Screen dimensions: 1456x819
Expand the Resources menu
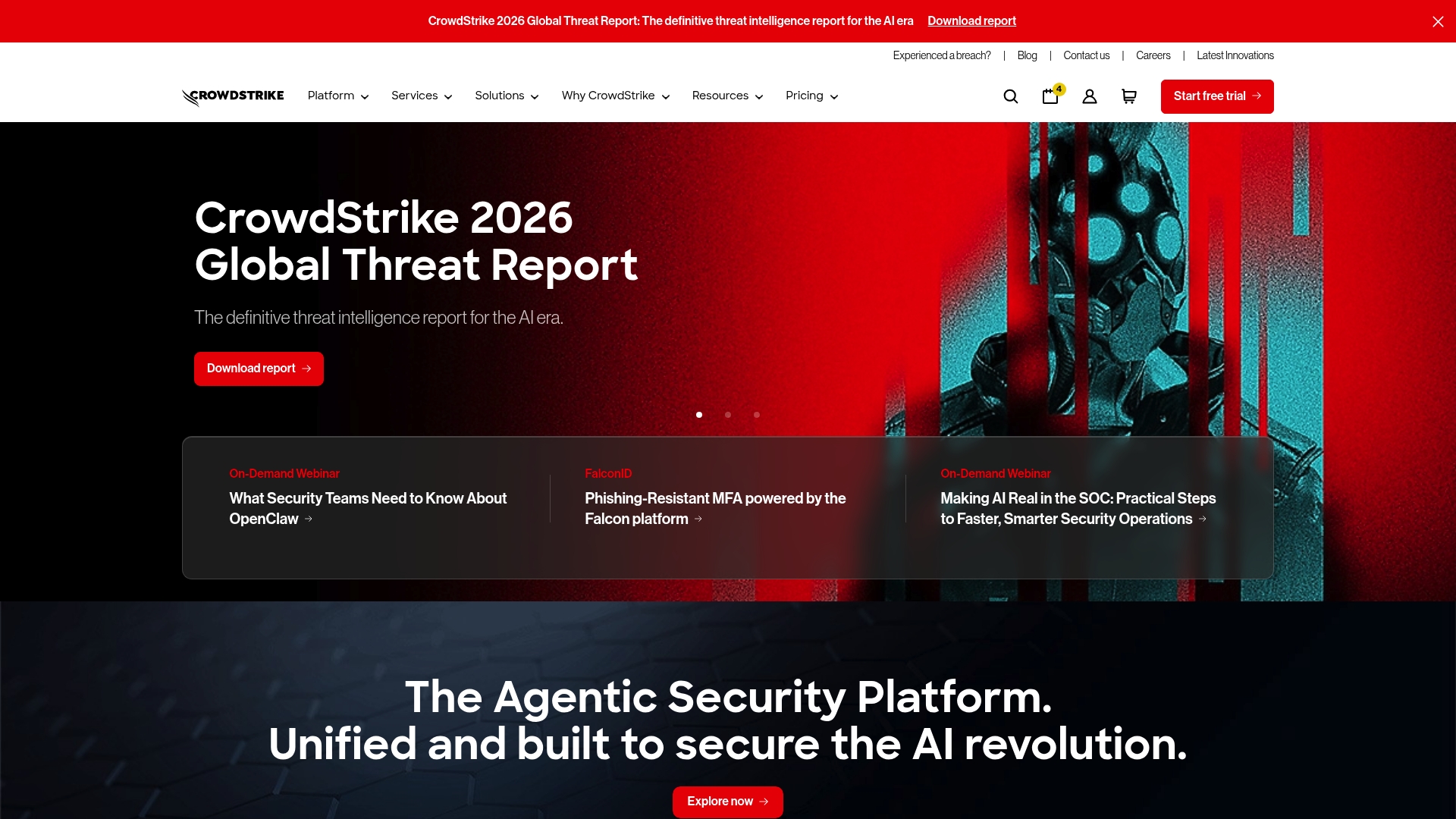(726, 96)
